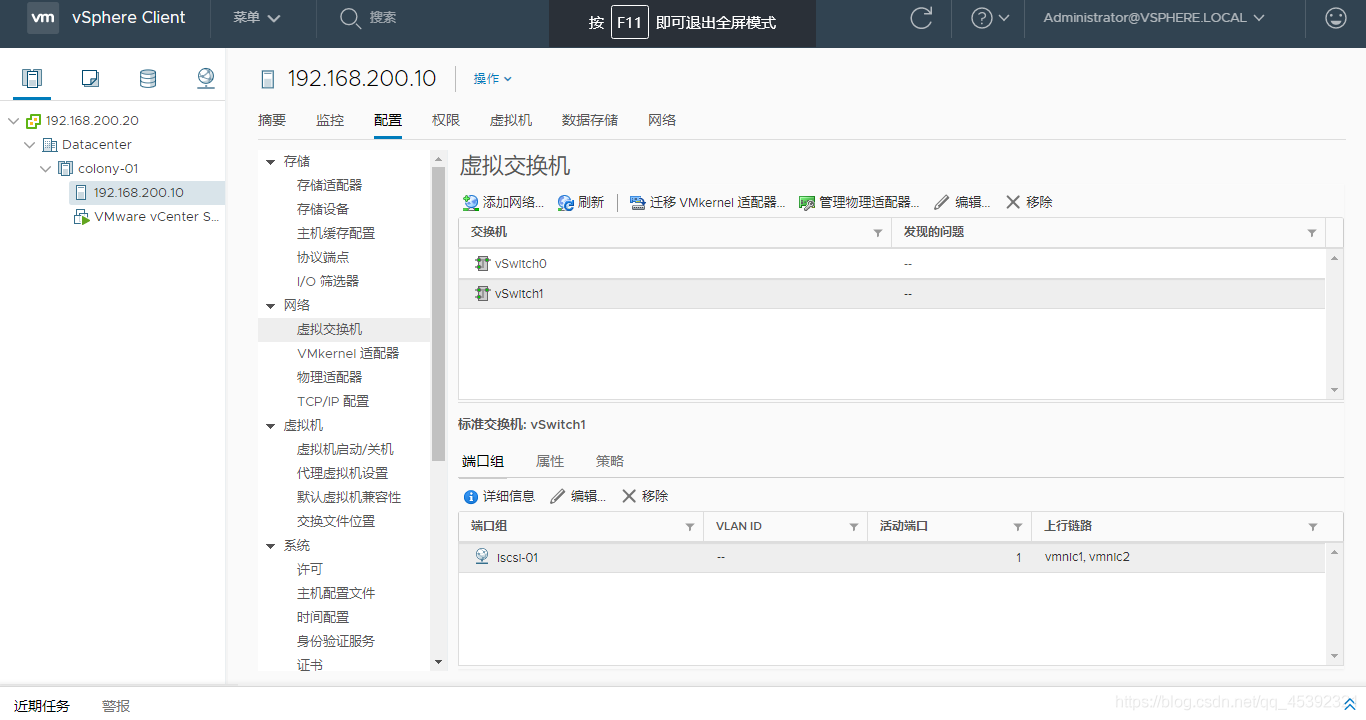Open the VMs and Templates inventory icon
Viewport: 1366px width, 720px height.
click(x=90, y=78)
